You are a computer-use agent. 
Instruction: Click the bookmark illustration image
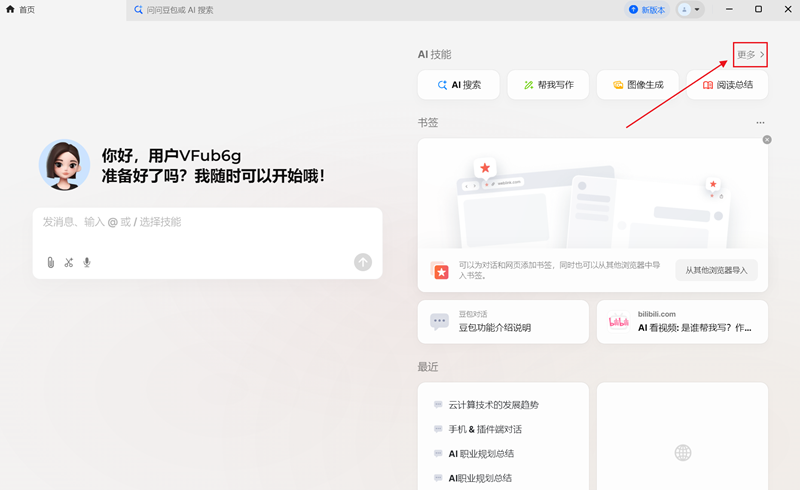(x=593, y=194)
